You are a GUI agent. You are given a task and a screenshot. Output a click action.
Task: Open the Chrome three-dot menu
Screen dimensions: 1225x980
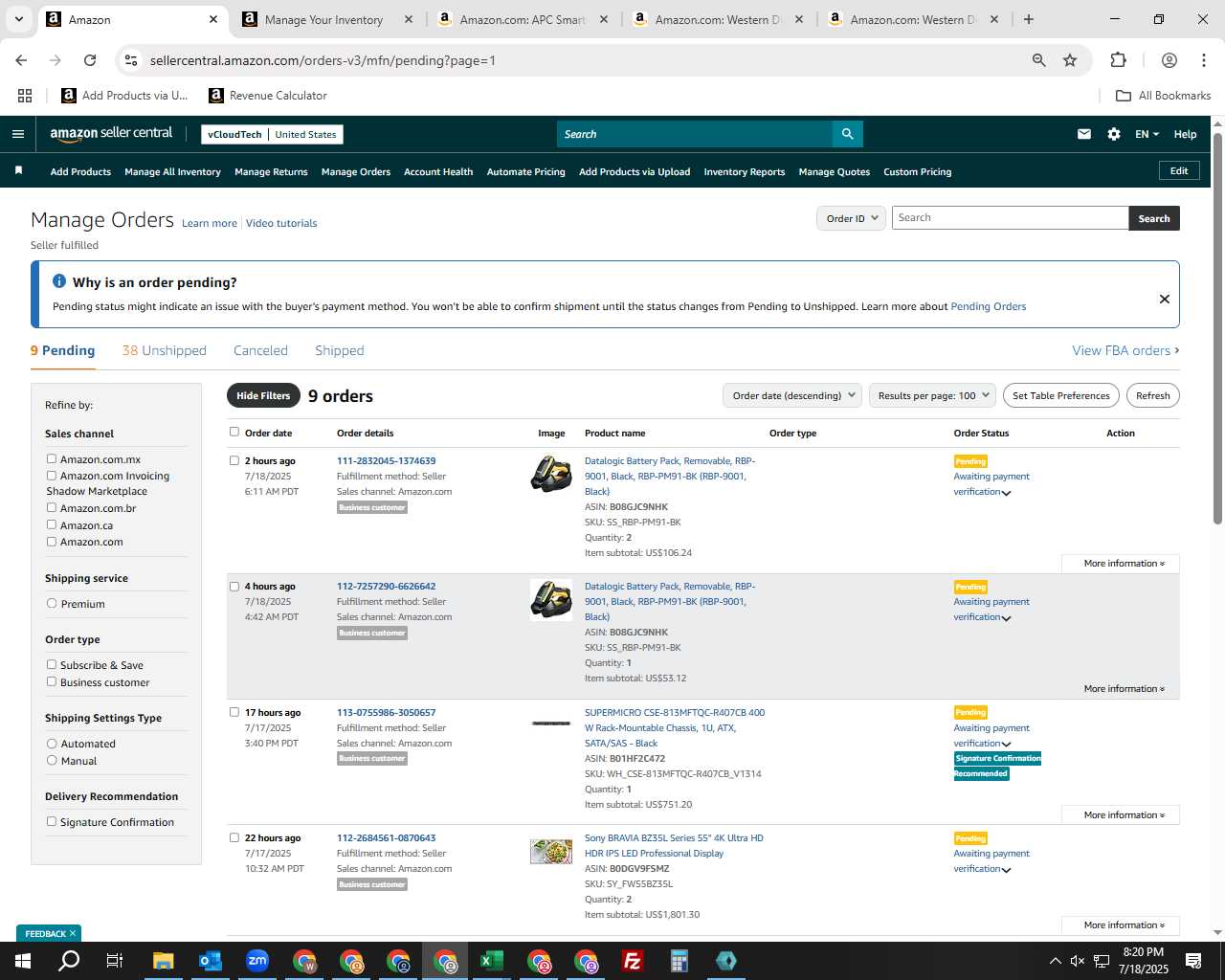(1204, 60)
